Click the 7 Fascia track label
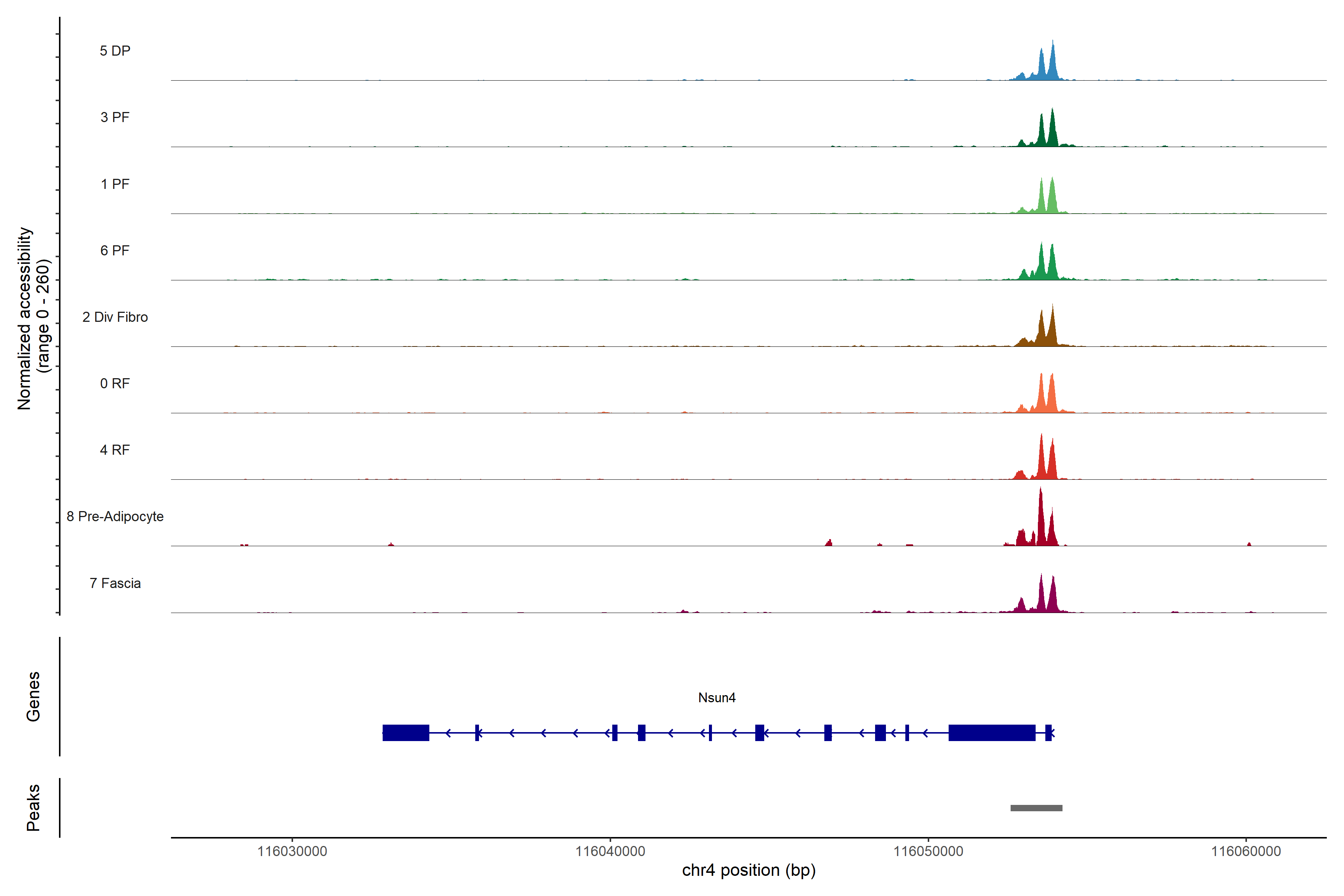This screenshot has height=896, width=1344. click(115, 583)
